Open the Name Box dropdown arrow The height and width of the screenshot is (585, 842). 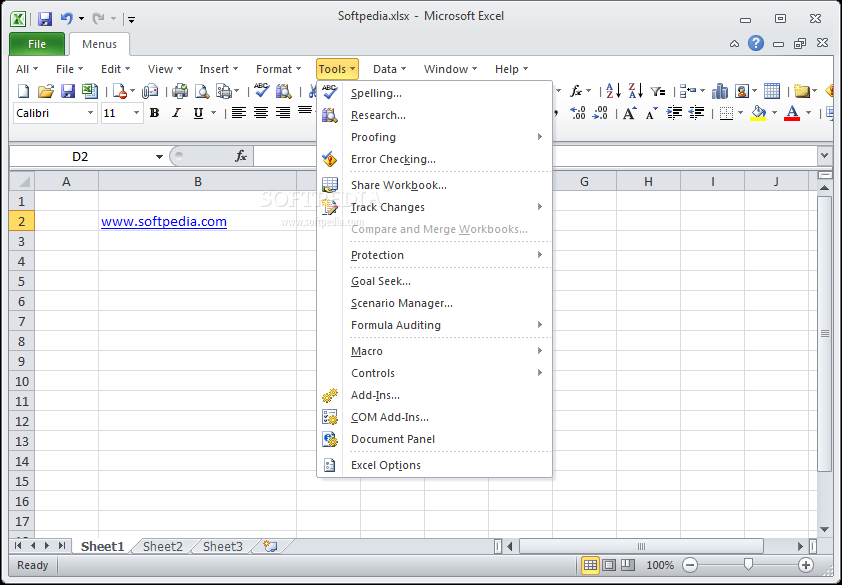coord(159,157)
